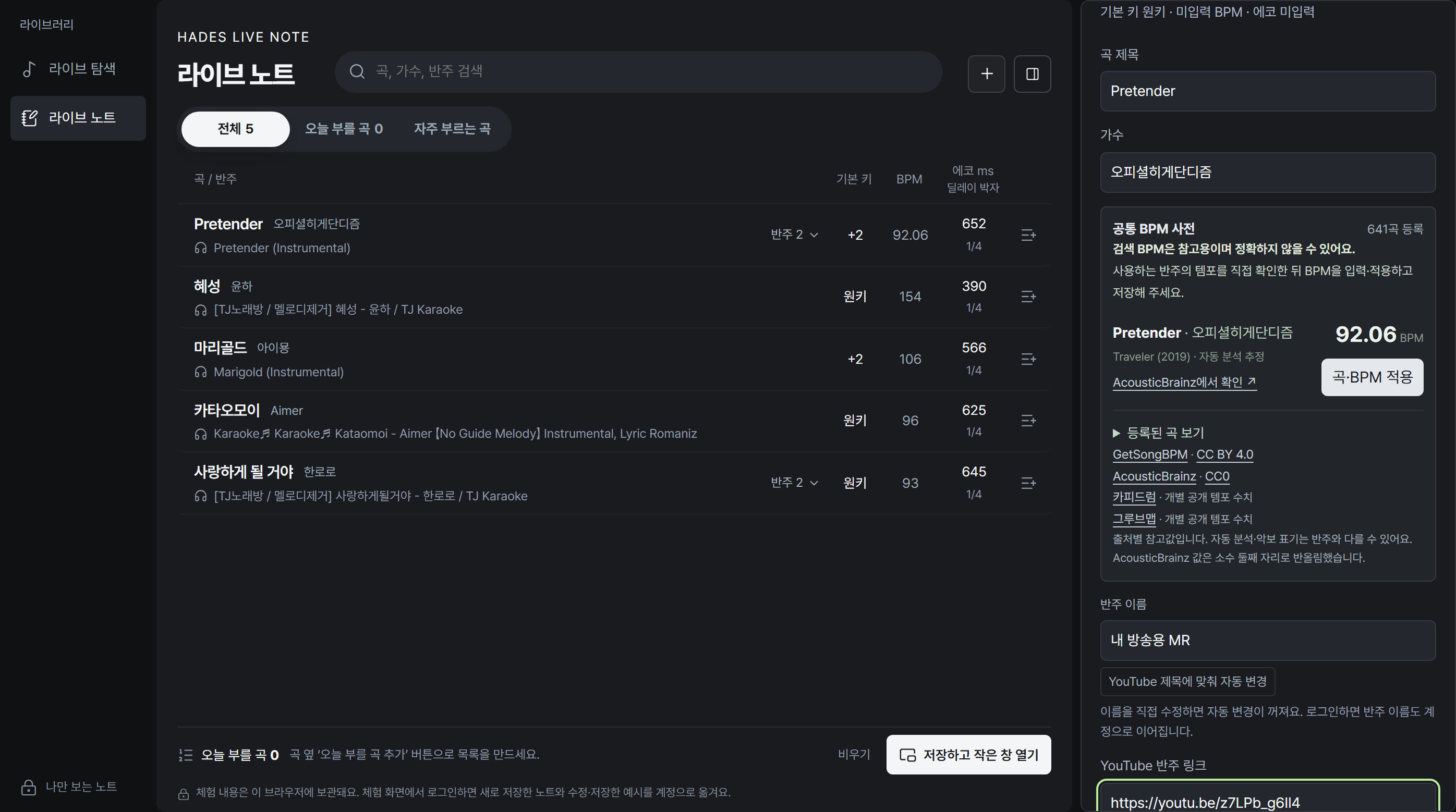Add 사랑하게 될 거야 to today's list
This screenshot has height=812, width=1456.
click(1028, 483)
